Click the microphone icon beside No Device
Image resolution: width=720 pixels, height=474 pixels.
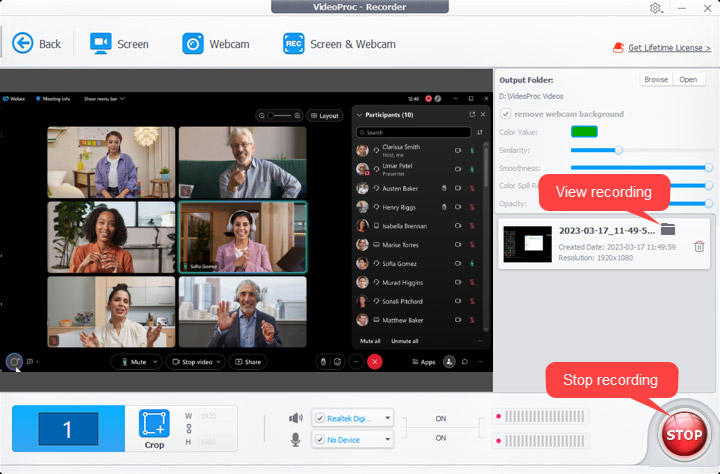(296, 440)
